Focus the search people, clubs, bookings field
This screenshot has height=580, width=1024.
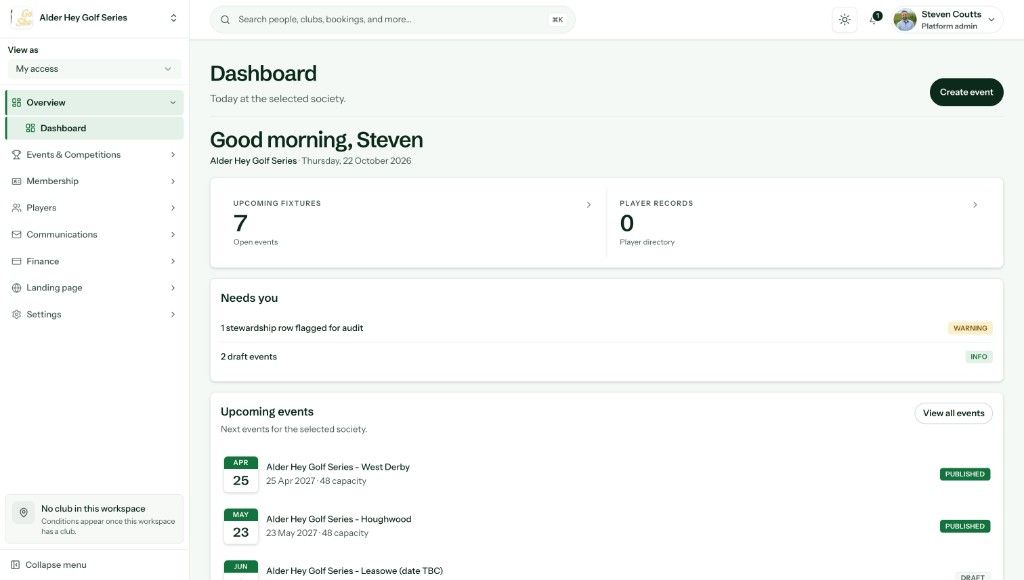coord(392,20)
